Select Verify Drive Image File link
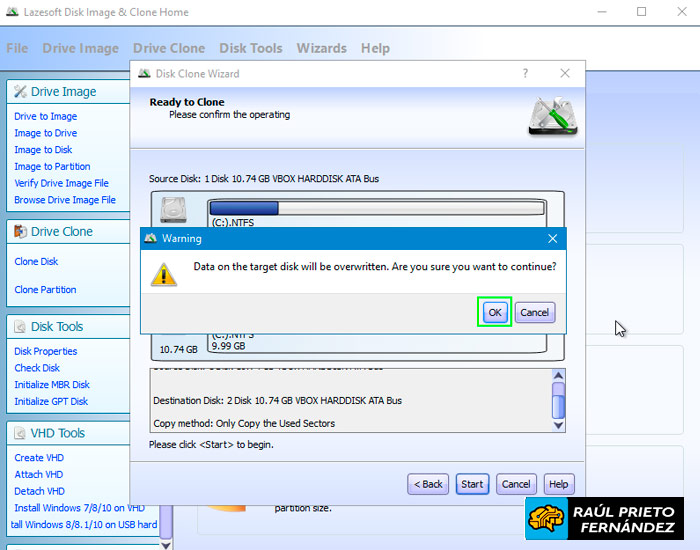Image resolution: width=700 pixels, height=550 pixels. click(x=61, y=184)
